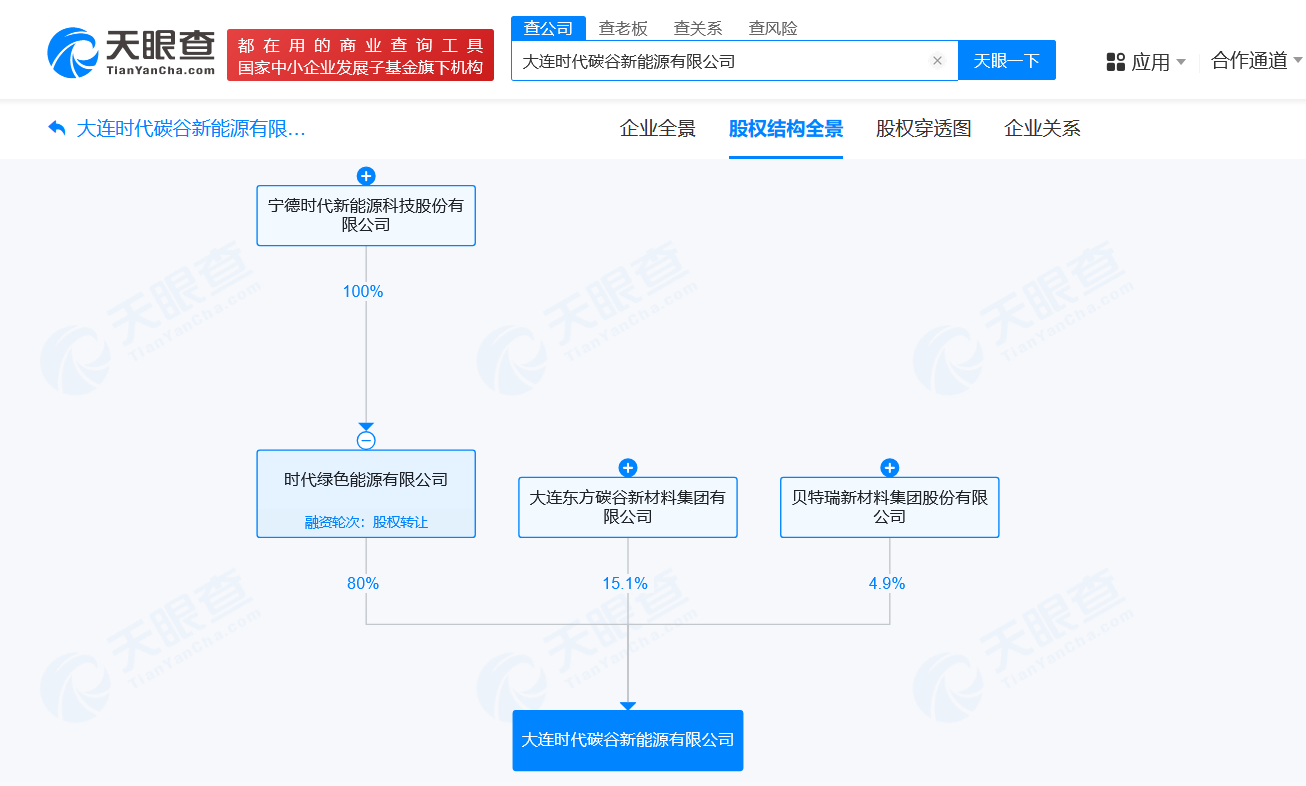Click the 80% shareholding label
Image resolution: width=1306 pixels, height=786 pixels.
363,584
